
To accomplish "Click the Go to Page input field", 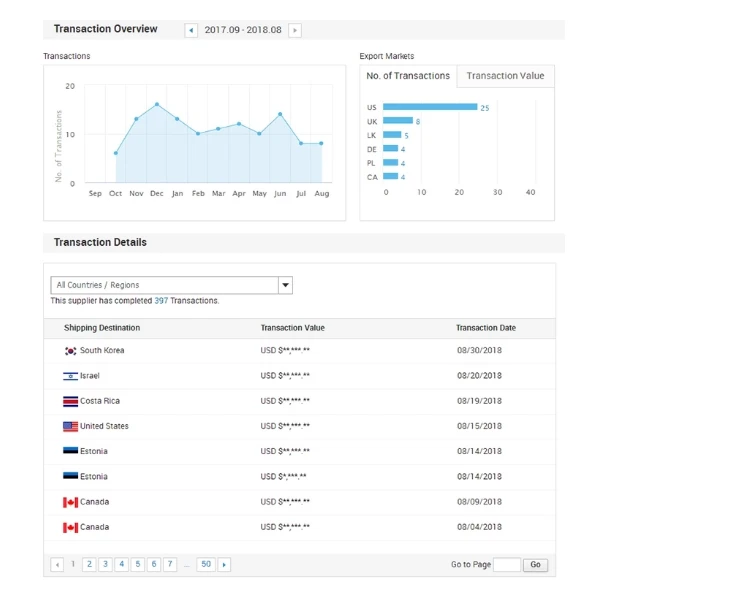I will [x=507, y=565].
